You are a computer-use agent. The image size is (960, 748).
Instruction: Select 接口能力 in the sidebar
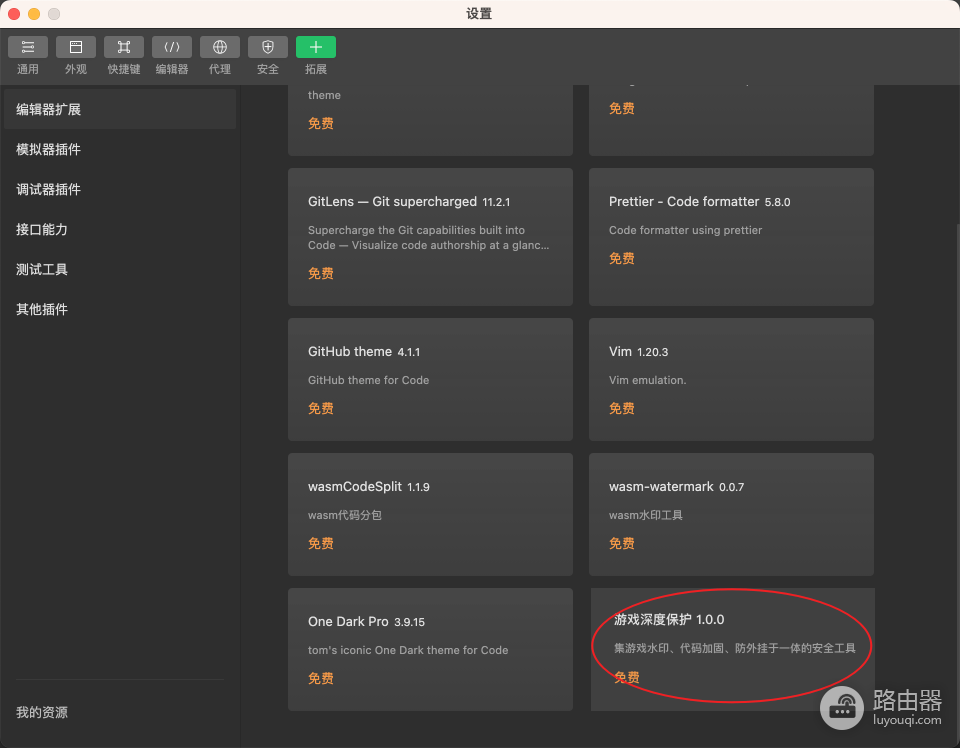coord(120,230)
